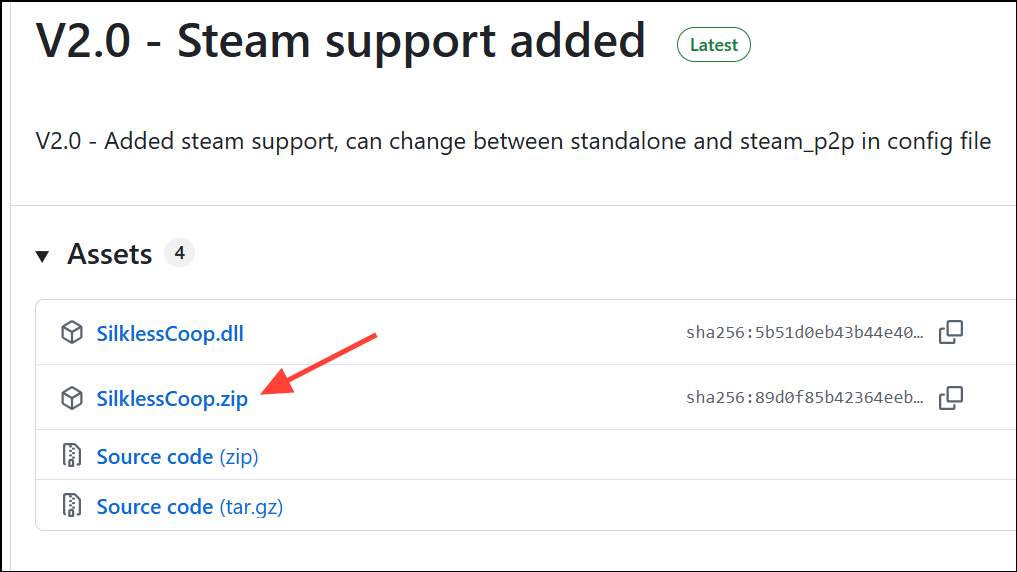The height and width of the screenshot is (572, 1017).
Task: Download Source code (tar.gz)
Action: (x=189, y=506)
